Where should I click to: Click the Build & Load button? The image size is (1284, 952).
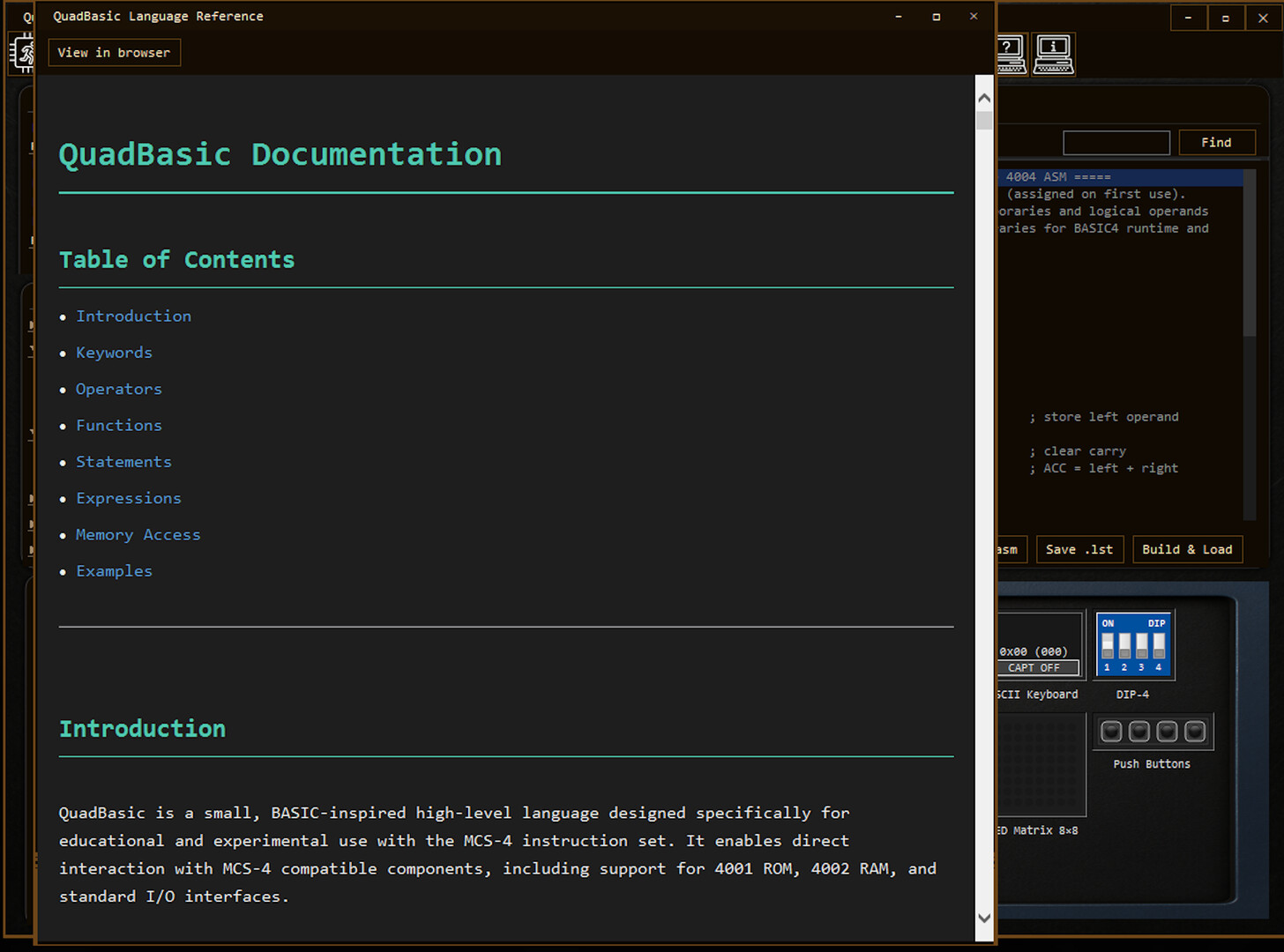pyautogui.click(x=1187, y=549)
